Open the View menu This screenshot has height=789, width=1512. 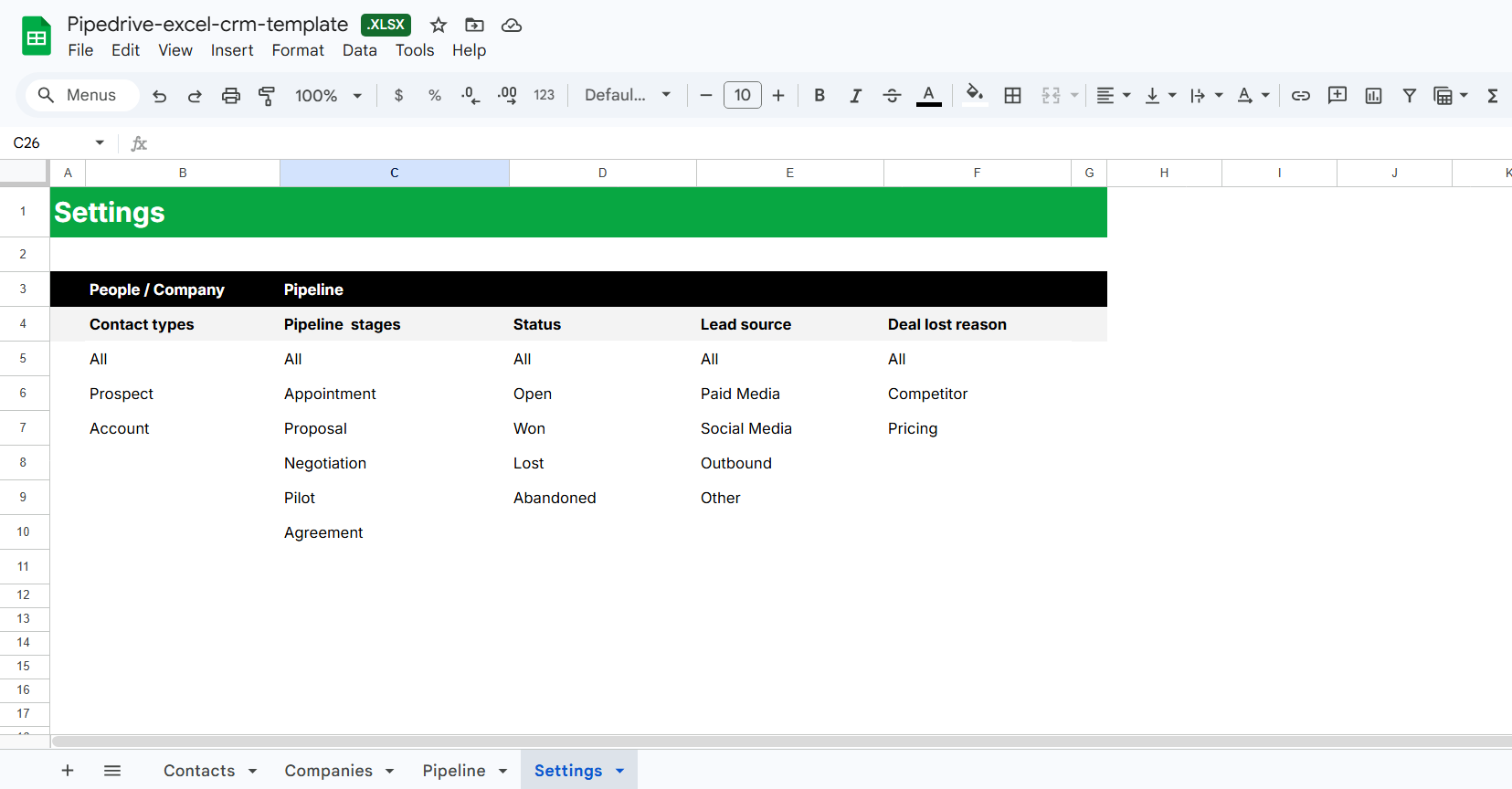[175, 50]
